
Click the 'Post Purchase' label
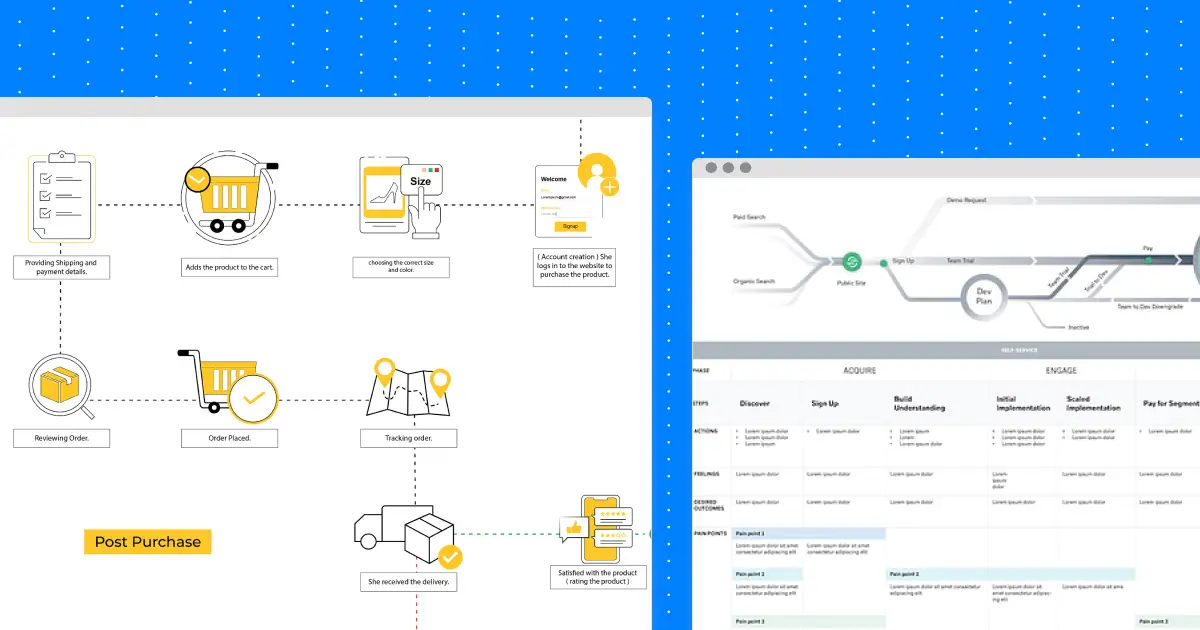click(x=147, y=542)
